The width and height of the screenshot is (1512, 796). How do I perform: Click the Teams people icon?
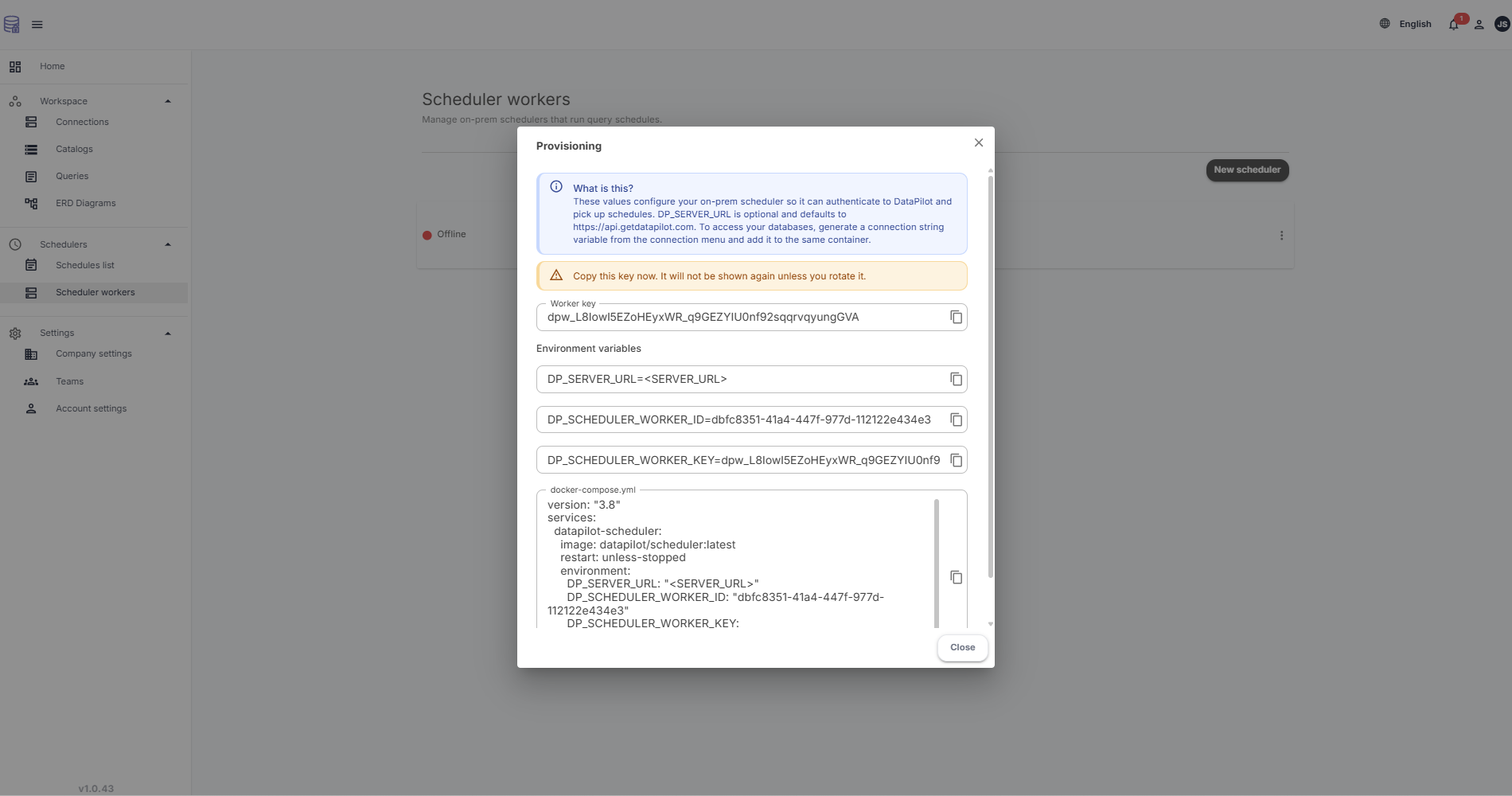point(30,381)
